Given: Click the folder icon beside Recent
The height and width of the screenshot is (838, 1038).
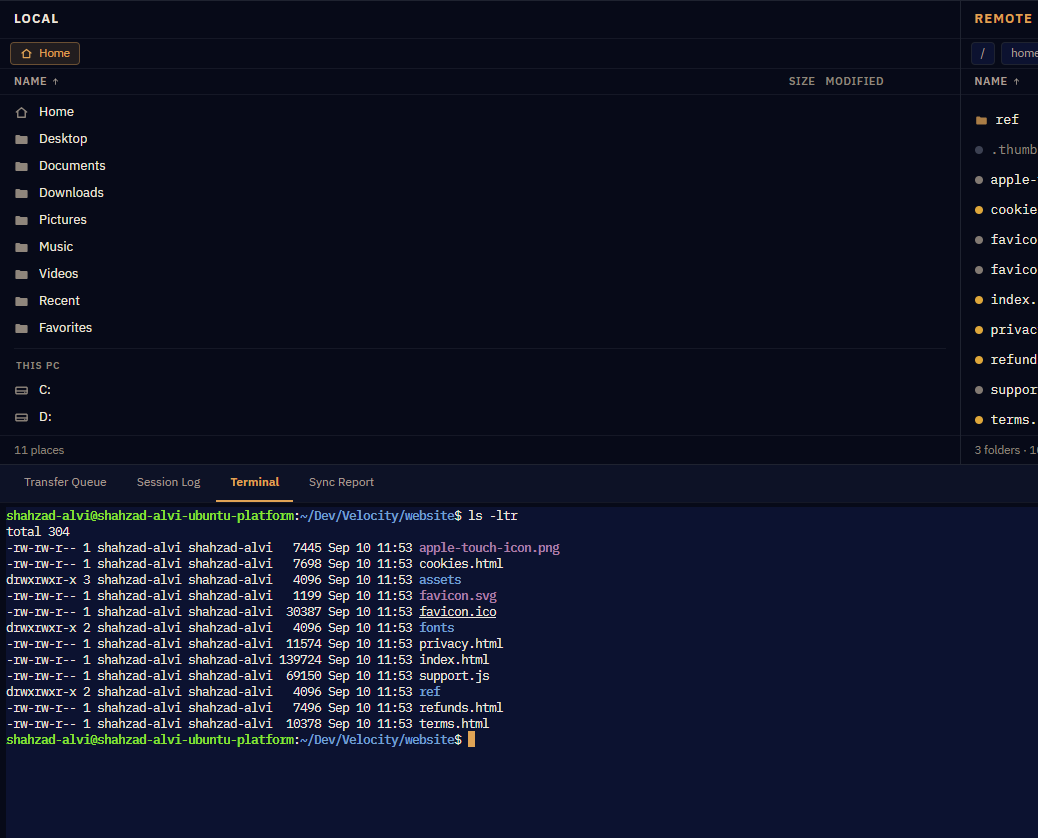Looking at the screenshot, I should click(x=22, y=301).
